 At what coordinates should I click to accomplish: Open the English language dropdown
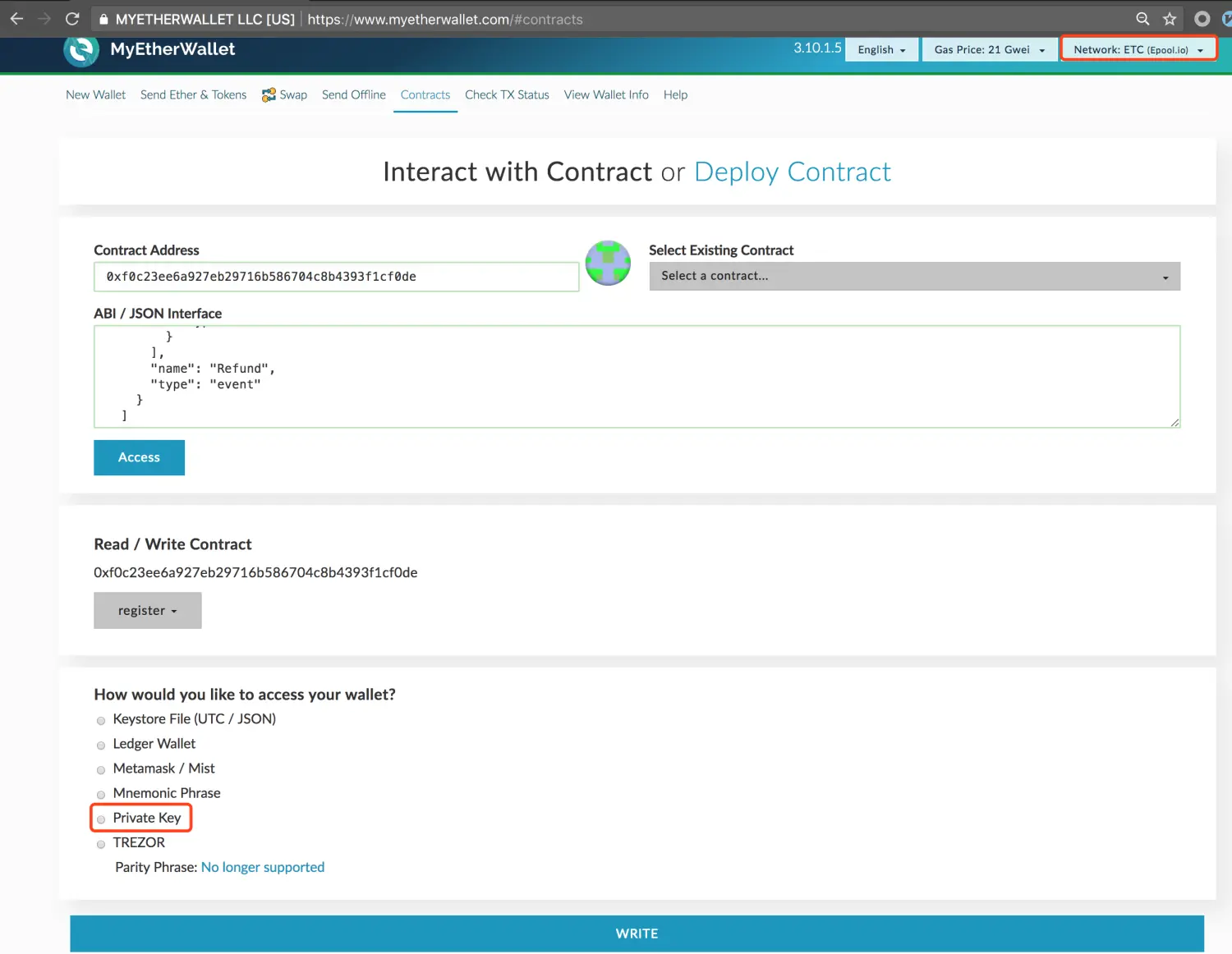click(881, 49)
